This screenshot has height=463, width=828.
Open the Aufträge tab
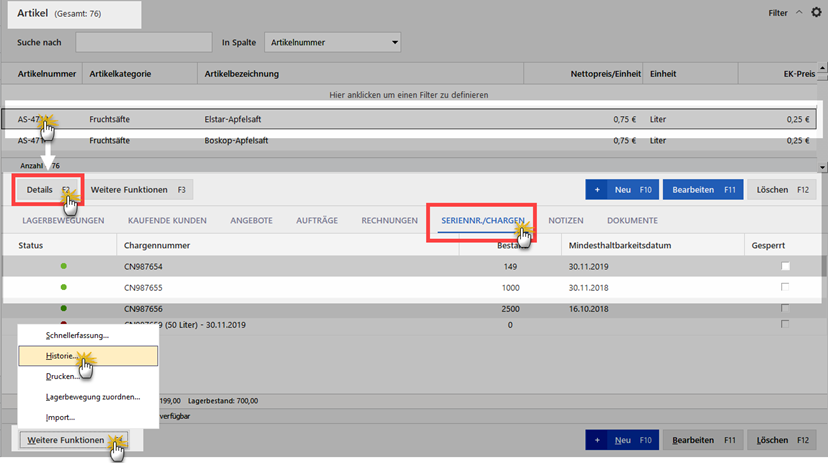(x=317, y=221)
